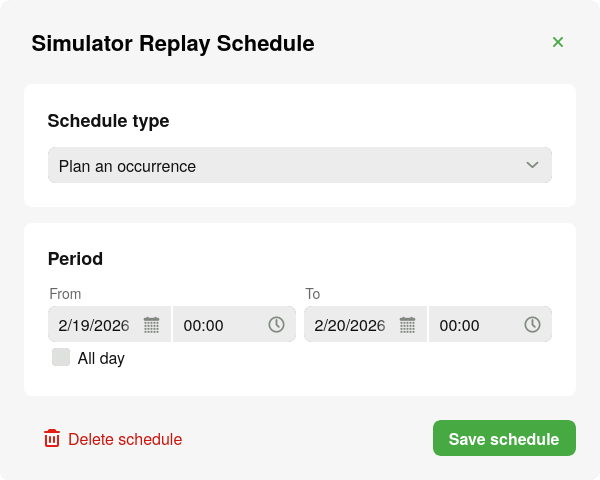
Task: Focus the From date field 2/19/2026
Action: tap(94, 325)
